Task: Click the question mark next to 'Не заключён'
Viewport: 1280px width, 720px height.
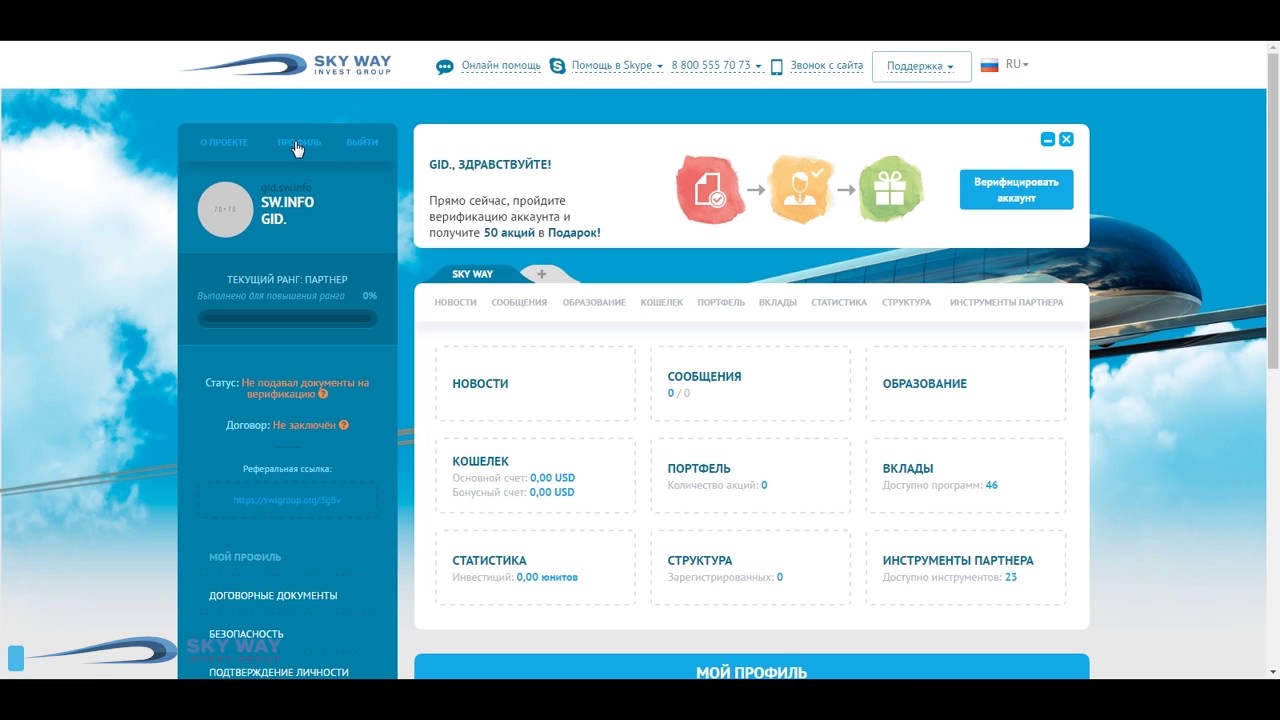Action: tap(344, 425)
